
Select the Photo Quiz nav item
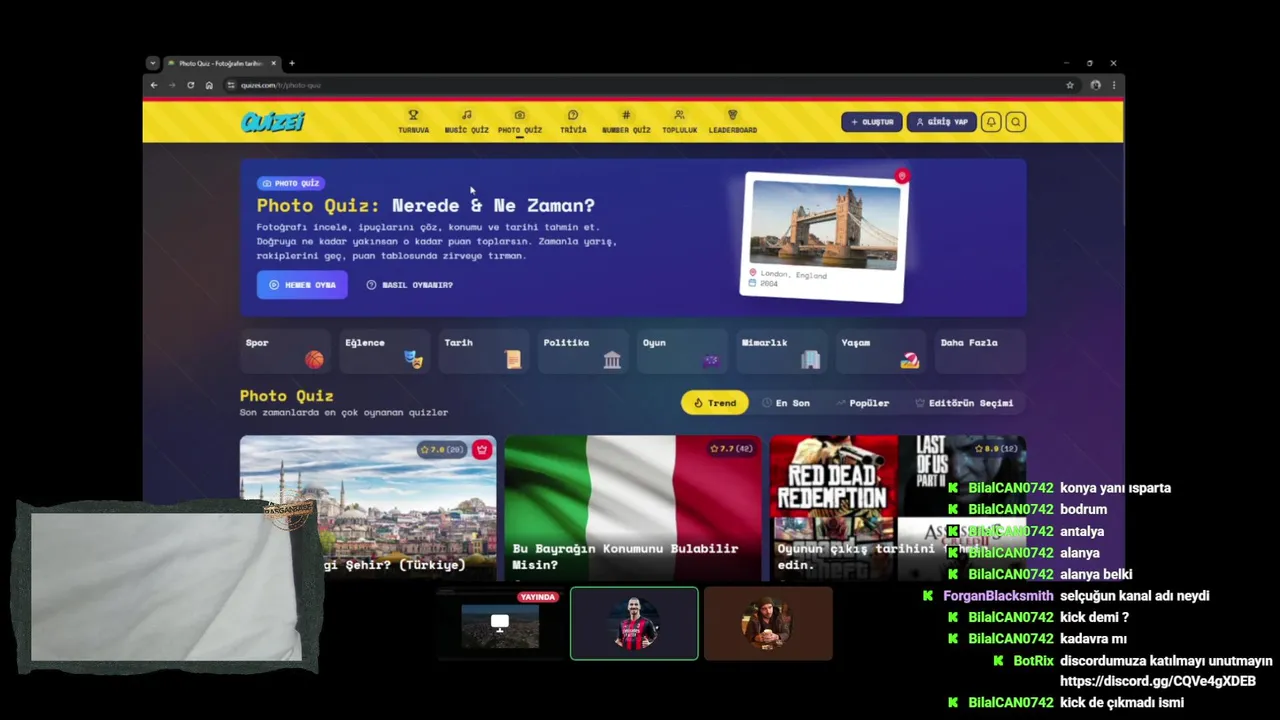(519, 122)
